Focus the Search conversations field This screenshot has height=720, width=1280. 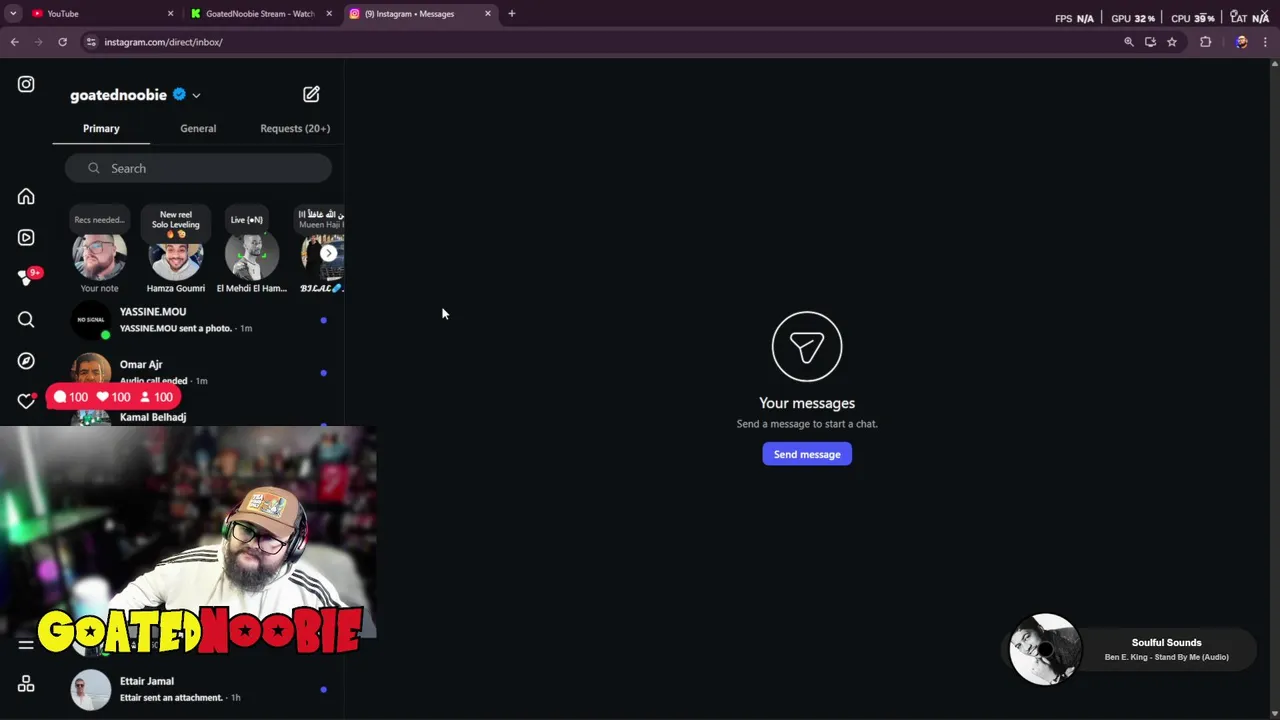[198, 168]
